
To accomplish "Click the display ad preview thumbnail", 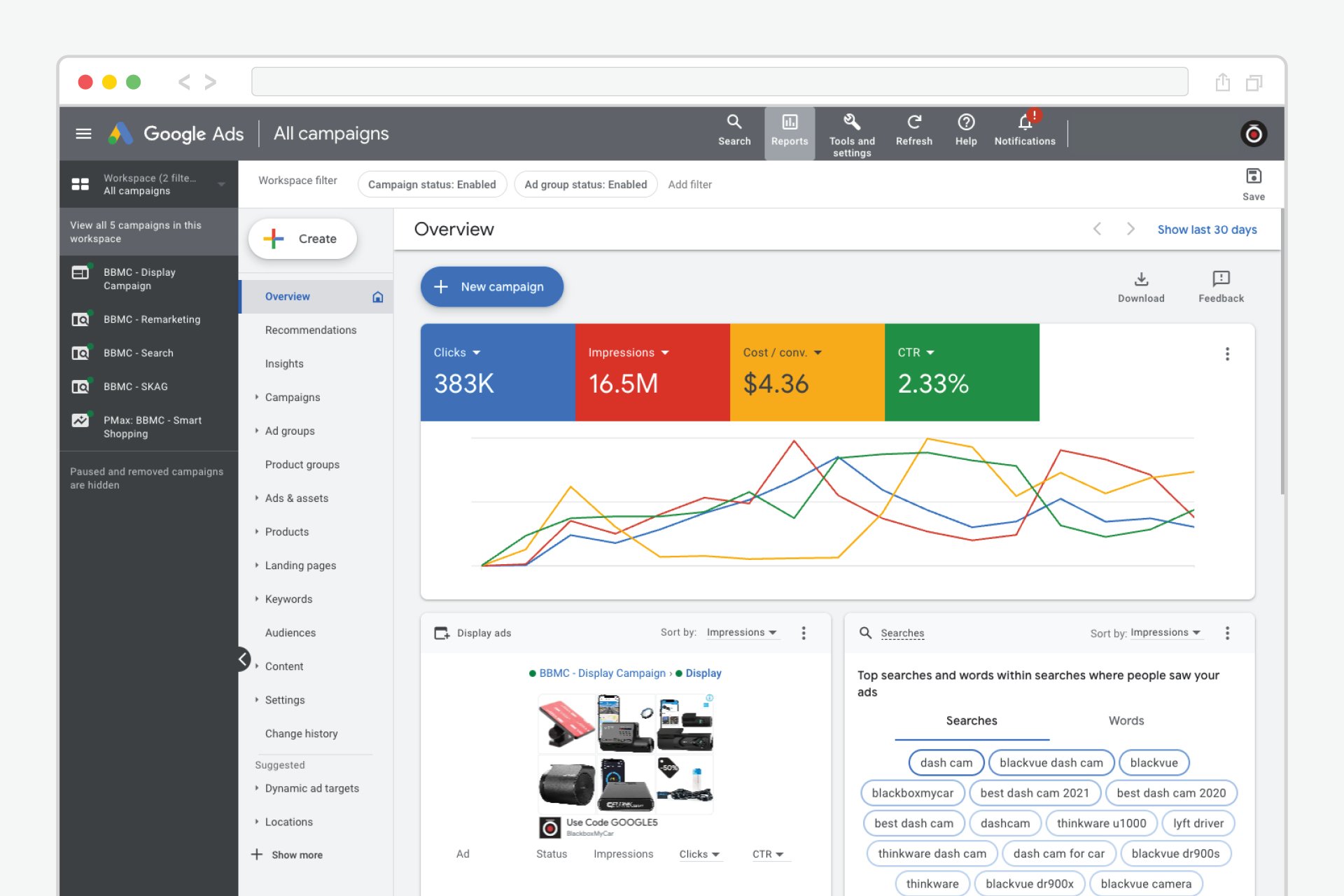I will (625, 752).
